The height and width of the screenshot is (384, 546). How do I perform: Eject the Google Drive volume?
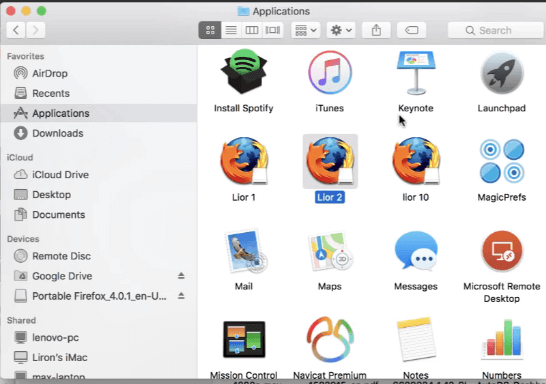[x=181, y=276]
